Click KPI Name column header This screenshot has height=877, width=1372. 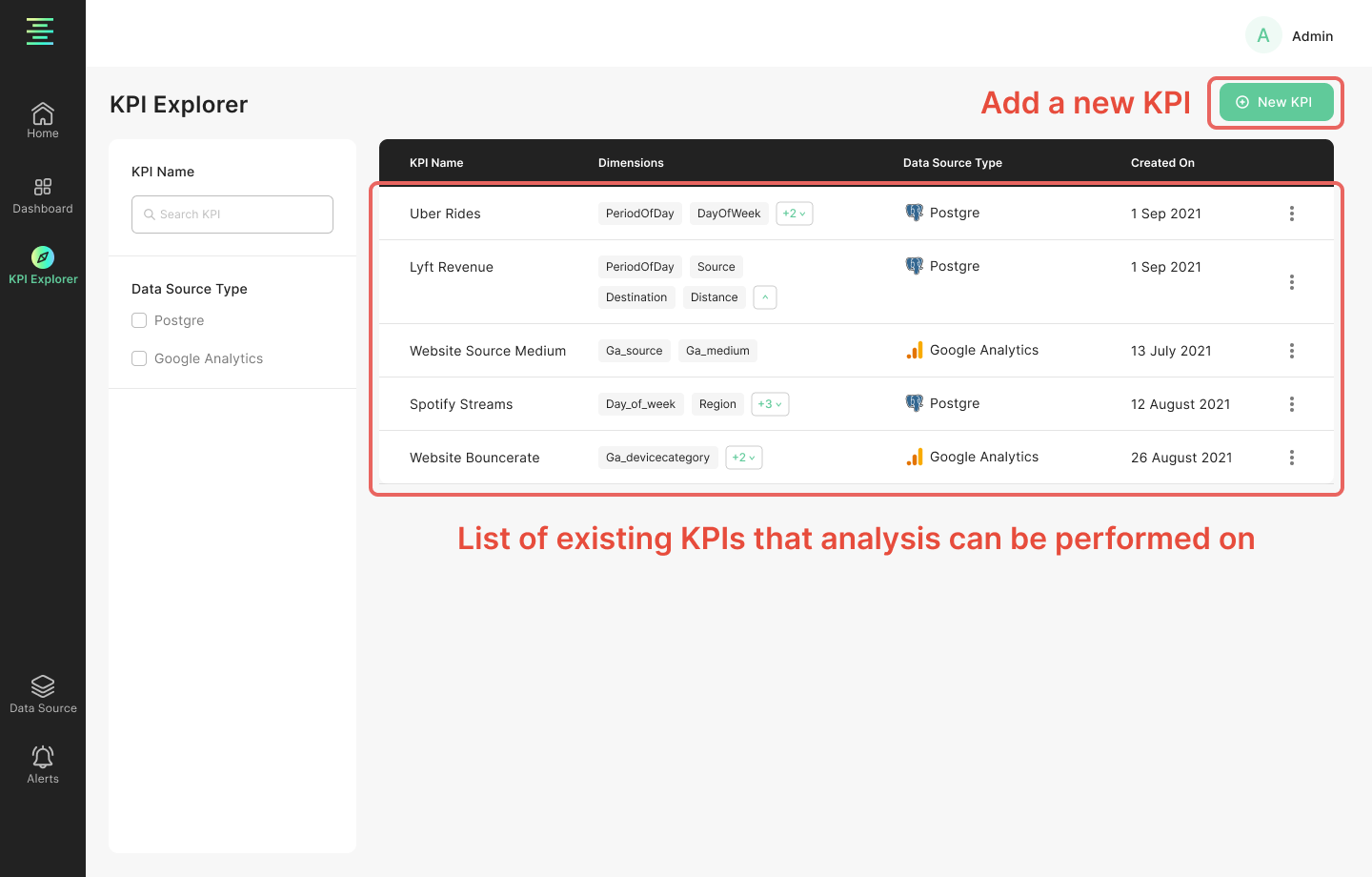pyautogui.click(x=436, y=163)
